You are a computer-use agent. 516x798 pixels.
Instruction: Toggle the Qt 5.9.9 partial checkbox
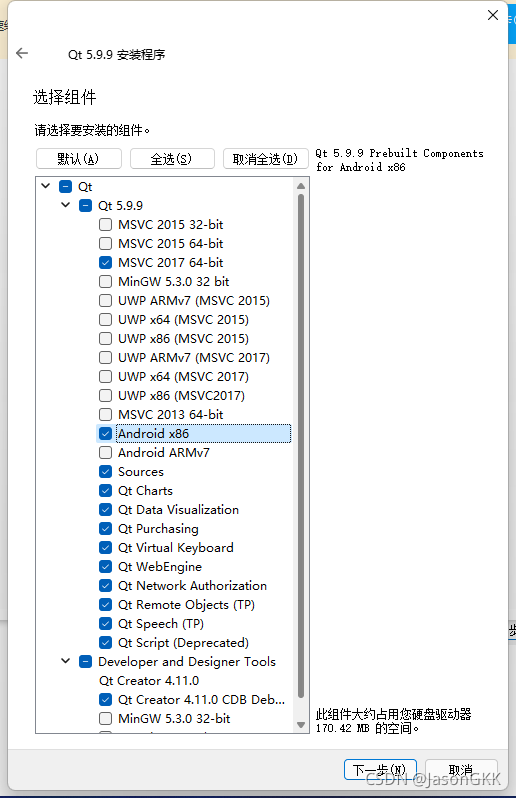pyautogui.click(x=85, y=206)
